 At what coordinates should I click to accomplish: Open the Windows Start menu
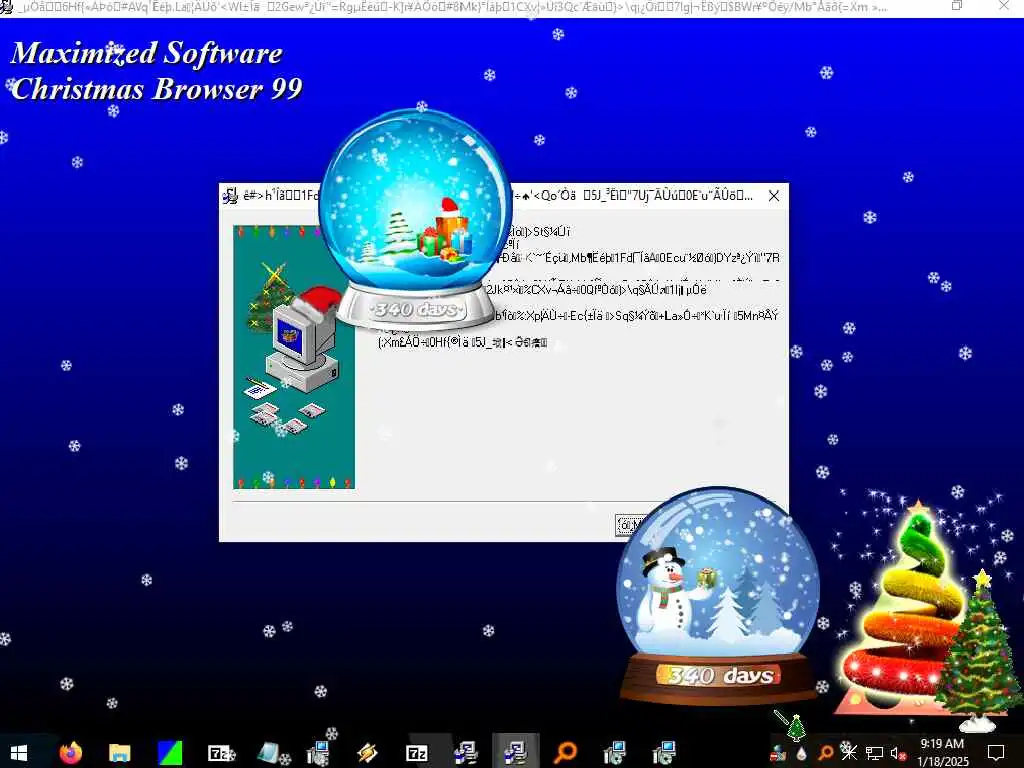[18, 753]
